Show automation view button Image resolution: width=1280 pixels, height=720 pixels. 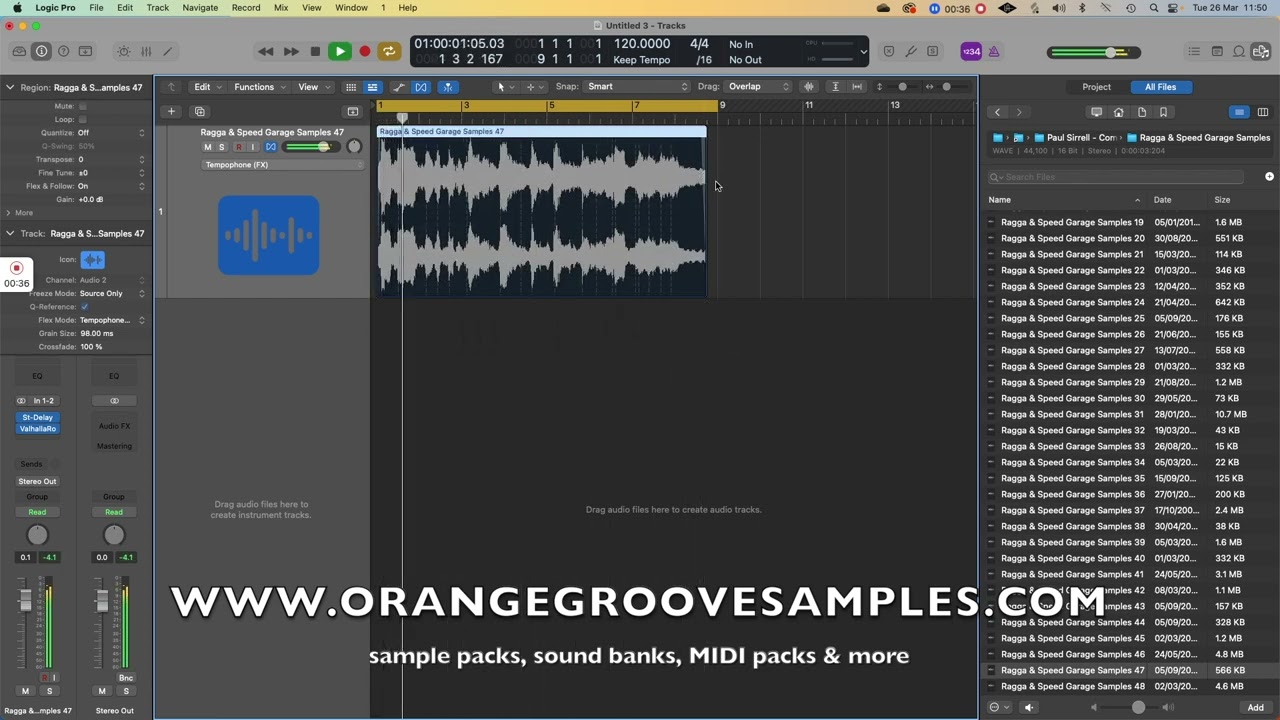pos(399,87)
